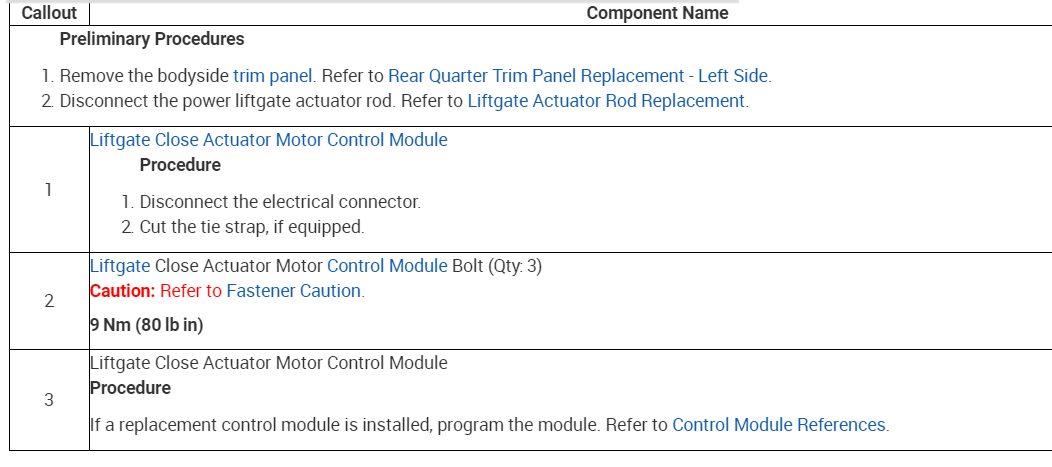The height and width of the screenshot is (467, 1052).
Task: Click the black Liftgate Close Actuator Motor Control Module title
Action: click(x=268, y=363)
